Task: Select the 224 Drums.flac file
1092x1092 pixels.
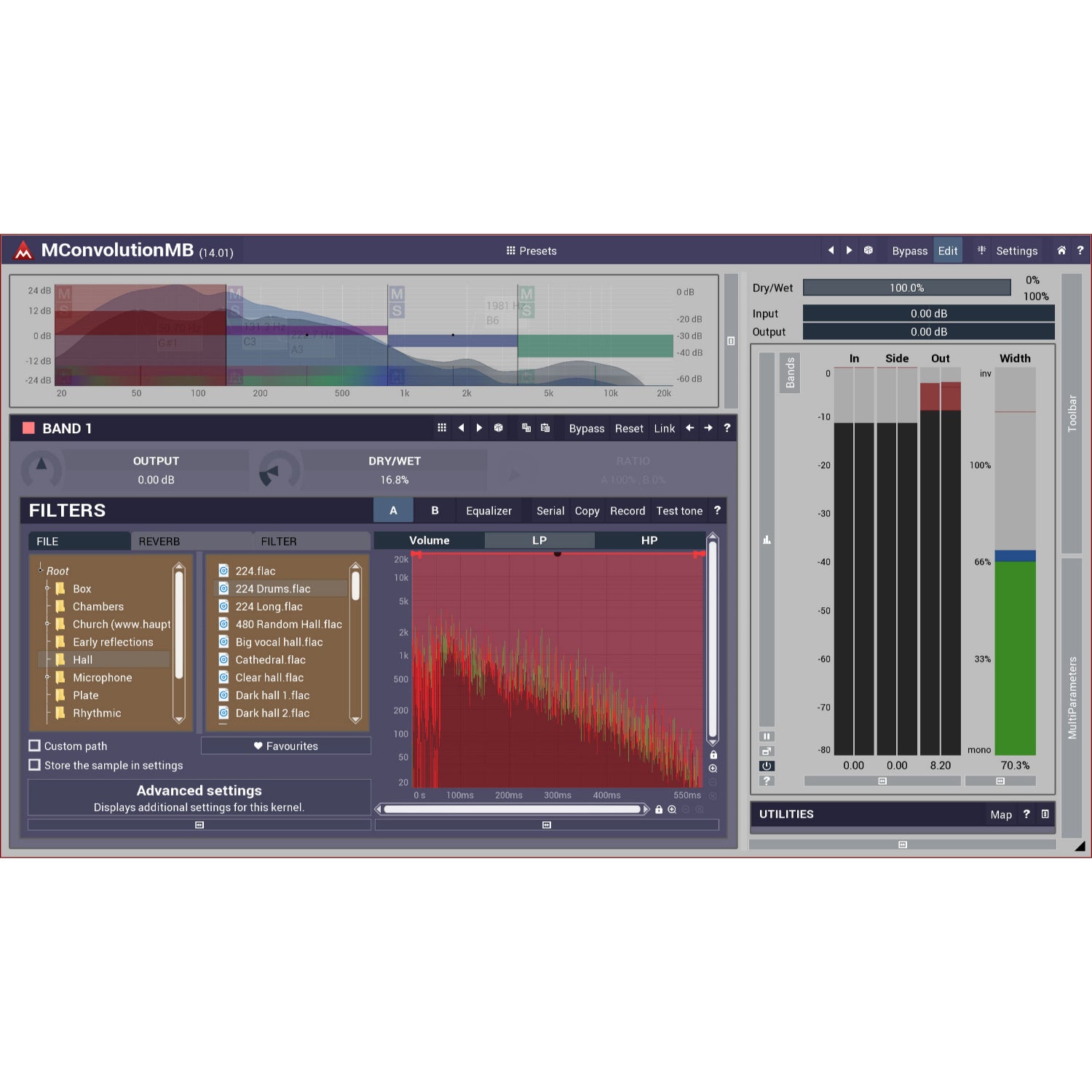Action: [x=282, y=588]
